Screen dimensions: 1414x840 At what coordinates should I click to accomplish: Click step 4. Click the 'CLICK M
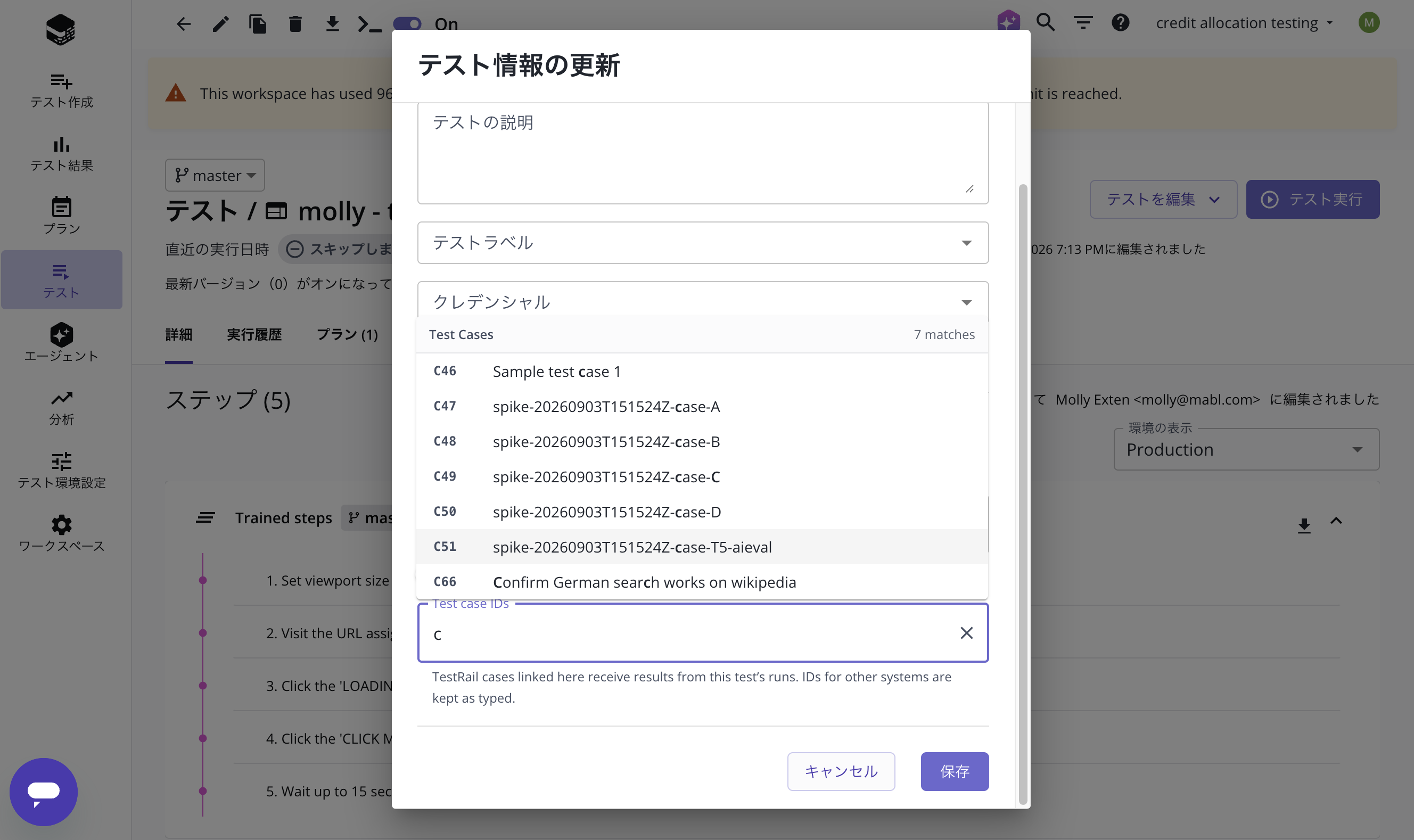329,739
